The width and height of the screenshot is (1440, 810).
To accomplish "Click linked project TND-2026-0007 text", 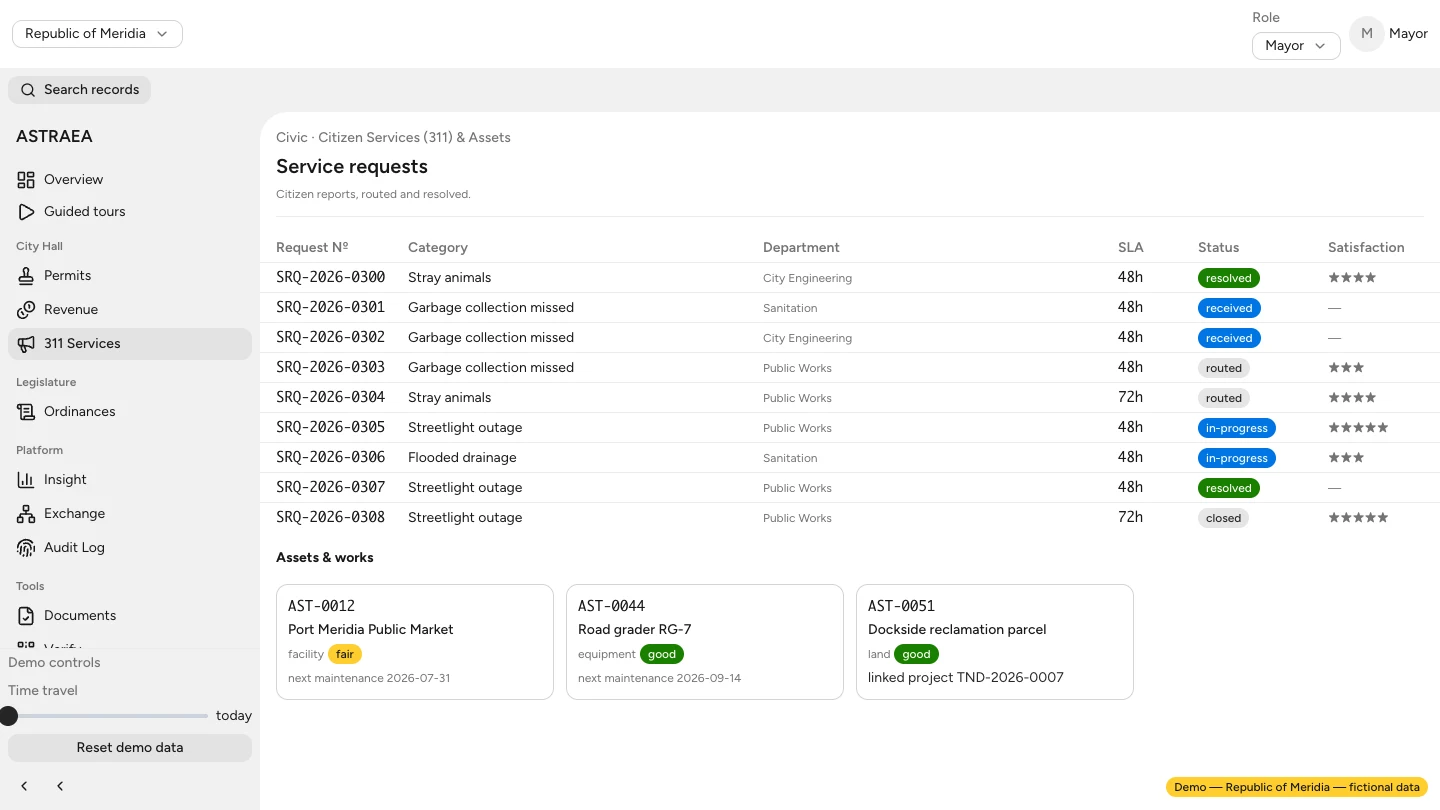I will coord(966,677).
